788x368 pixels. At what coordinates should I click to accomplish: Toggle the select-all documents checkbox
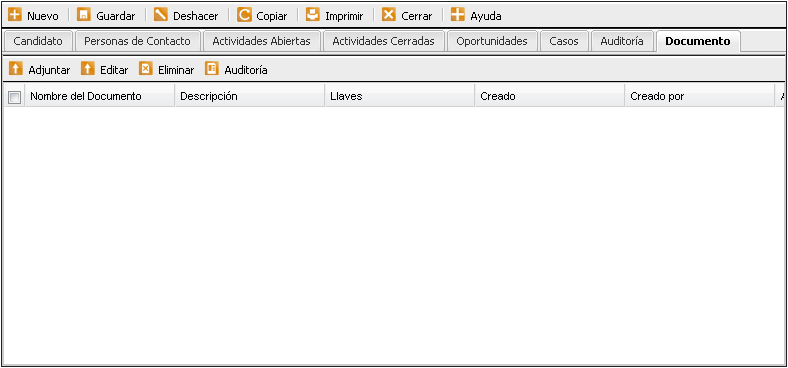(x=15, y=97)
